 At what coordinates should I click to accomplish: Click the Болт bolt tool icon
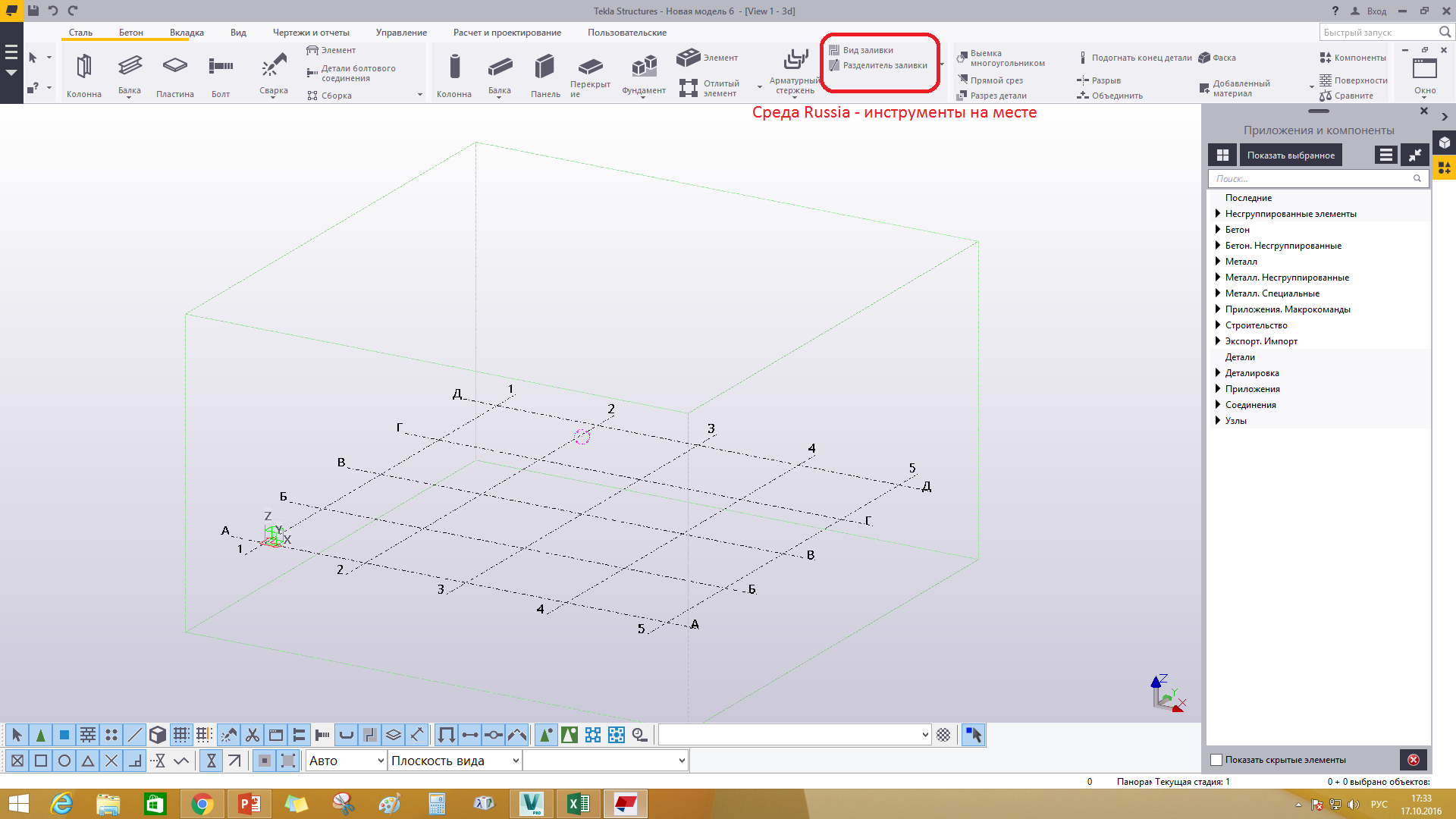coord(221,67)
